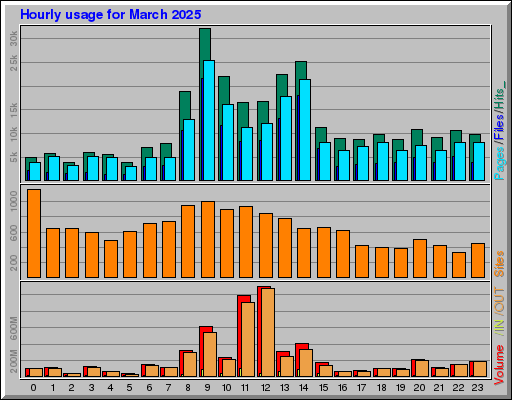
Task: Click the tan OUT bar at hour 14
Action: (x=306, y=363)
